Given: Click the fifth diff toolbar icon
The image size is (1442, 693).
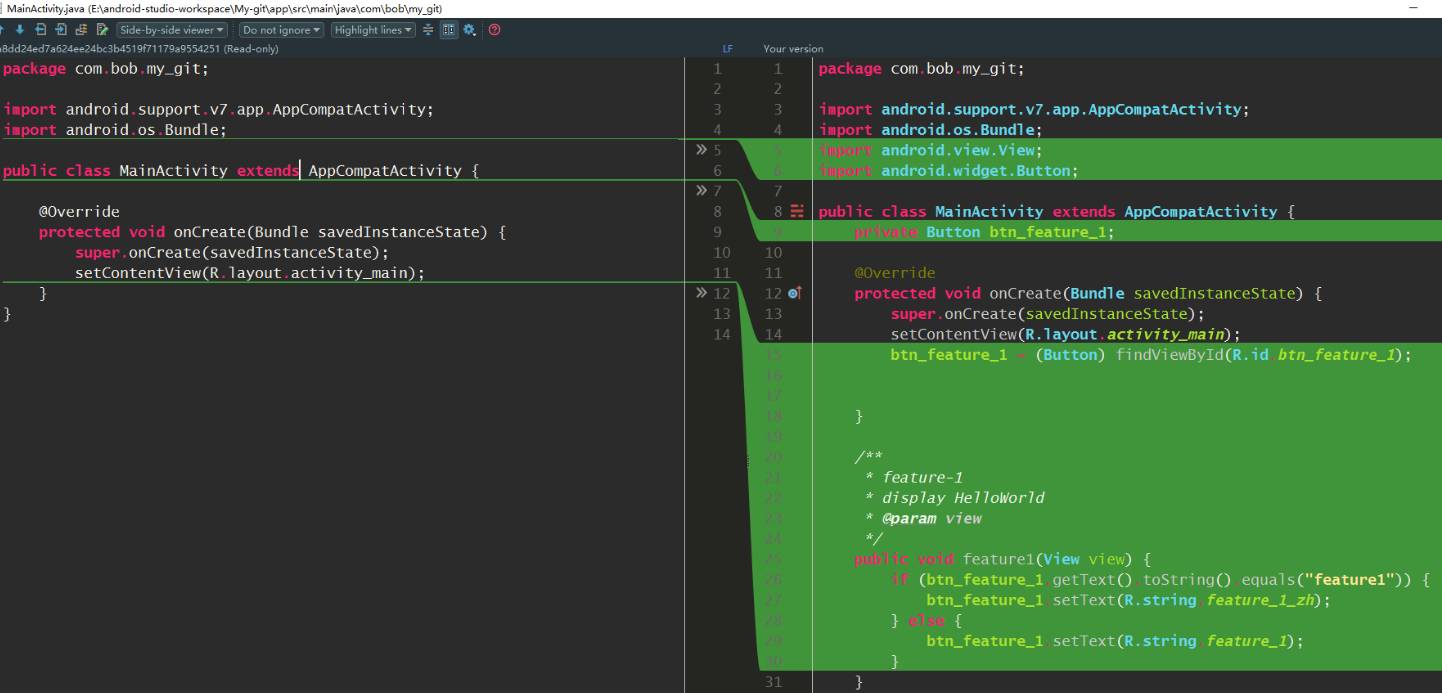Looking at the screenshot, I should coord(82,30).
